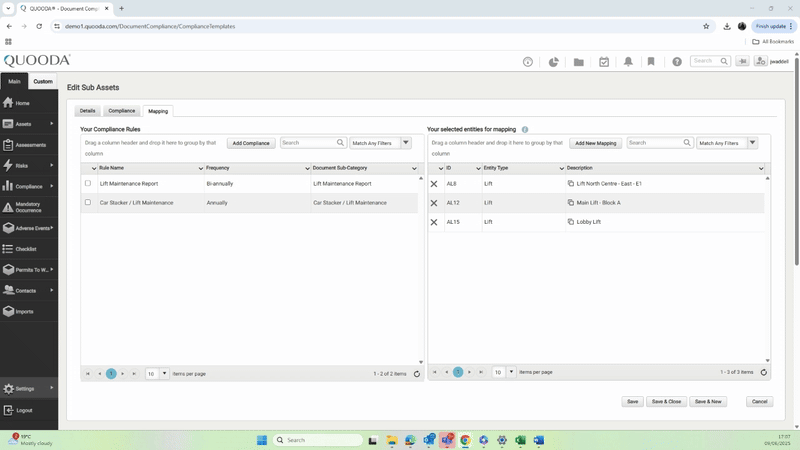Open Risks in the sidebar
Viewport: 800px width, 450px height.
29,166
